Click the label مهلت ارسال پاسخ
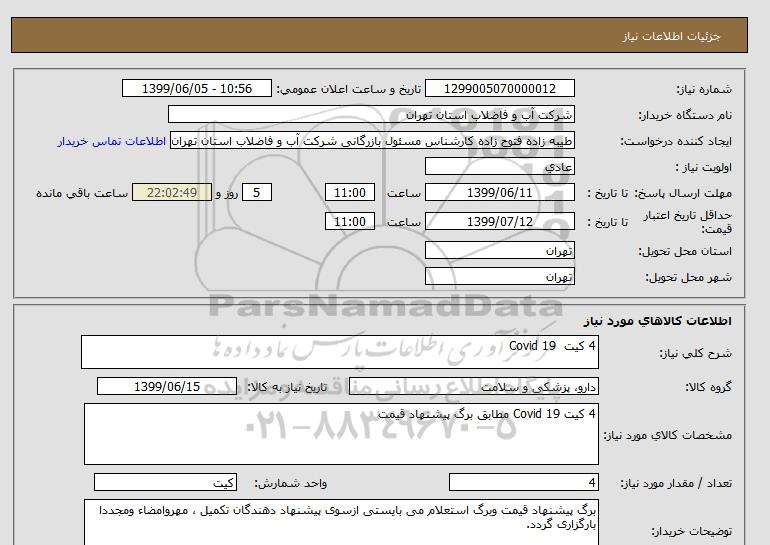The width and height of the screenshot is (770, 545). click(683, 193)
